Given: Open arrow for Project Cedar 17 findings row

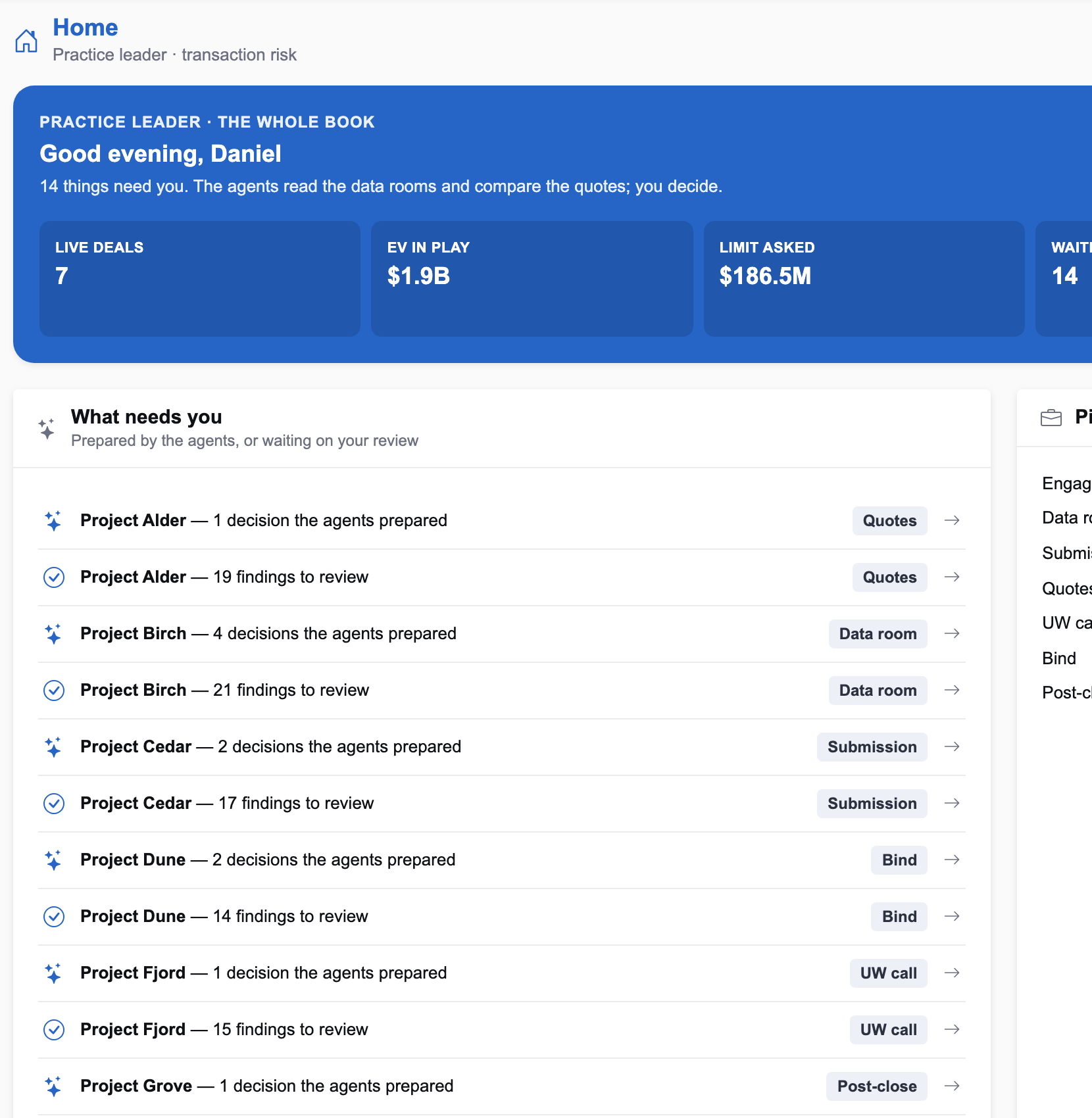Looking at the screenshot, I should (x=952, y=804).
